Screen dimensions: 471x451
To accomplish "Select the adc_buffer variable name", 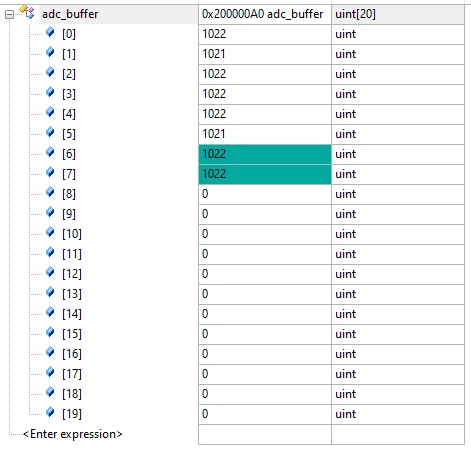I will [70, 14].
